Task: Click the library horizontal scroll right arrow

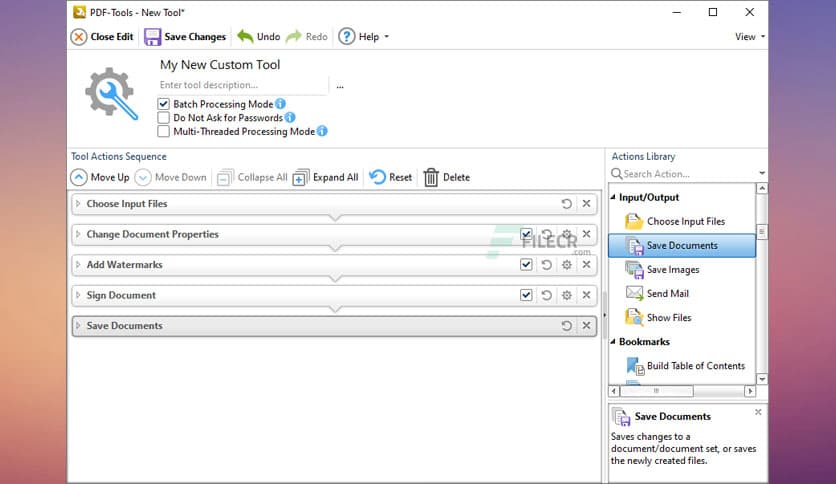Action: click(750, 391)
